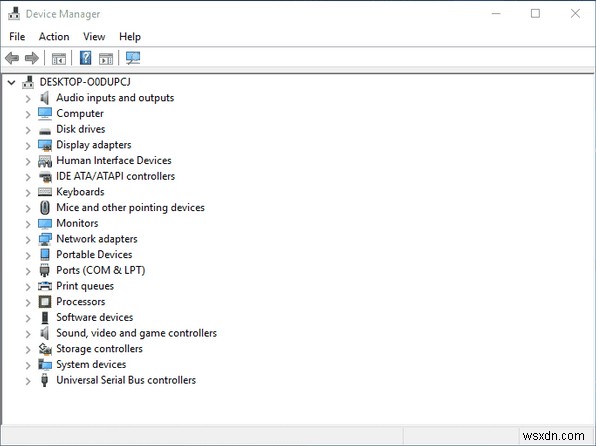
Task: Show/hide console tree toolbar icon
Action: (59, 59)
